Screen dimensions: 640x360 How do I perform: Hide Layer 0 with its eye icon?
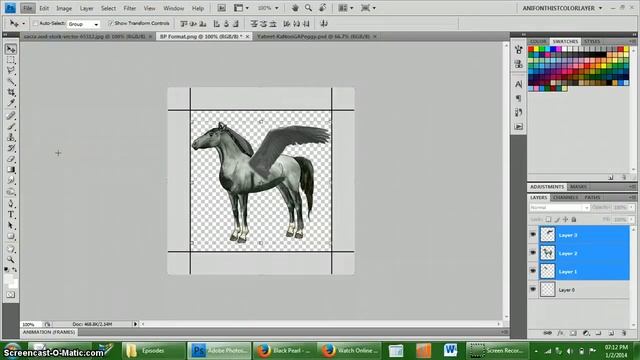pos(533,289)
